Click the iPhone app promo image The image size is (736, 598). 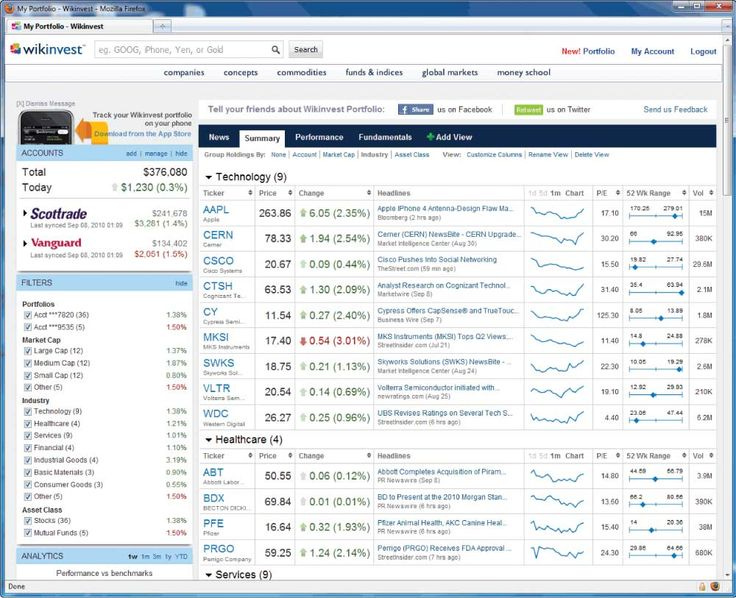coord(46,127)
